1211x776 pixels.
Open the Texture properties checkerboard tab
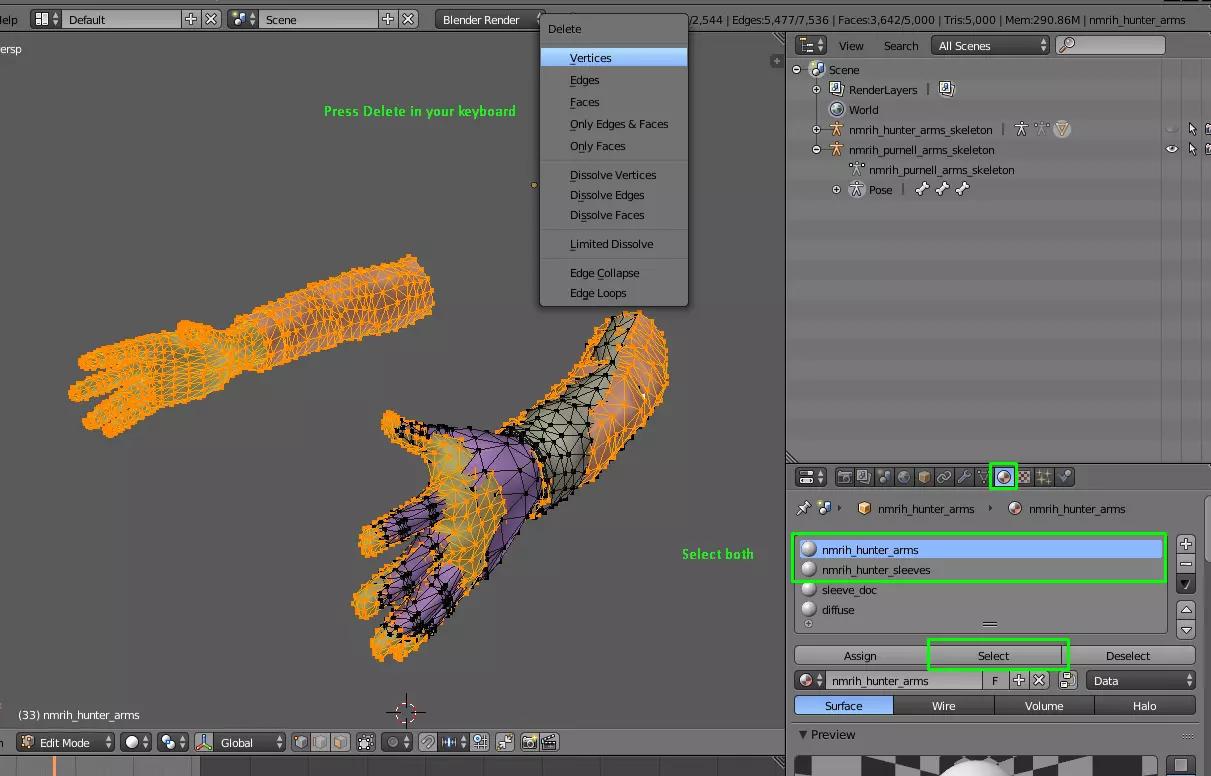point(1024,478)
